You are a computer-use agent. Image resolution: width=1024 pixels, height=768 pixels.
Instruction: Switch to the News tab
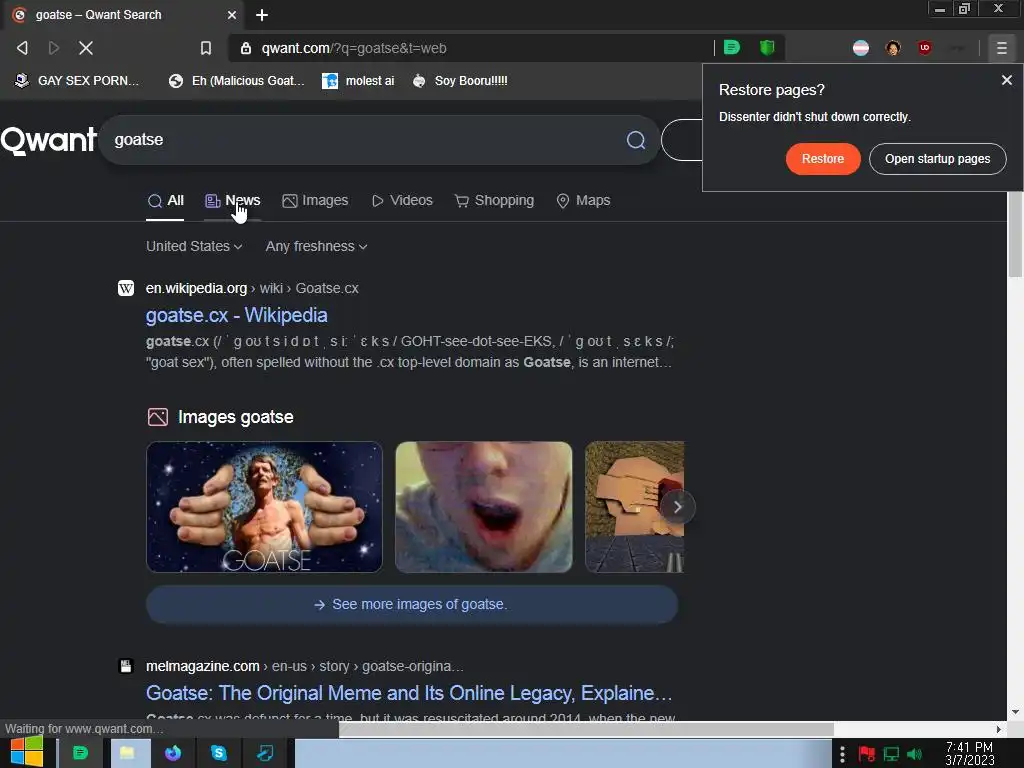pos(233,200)
